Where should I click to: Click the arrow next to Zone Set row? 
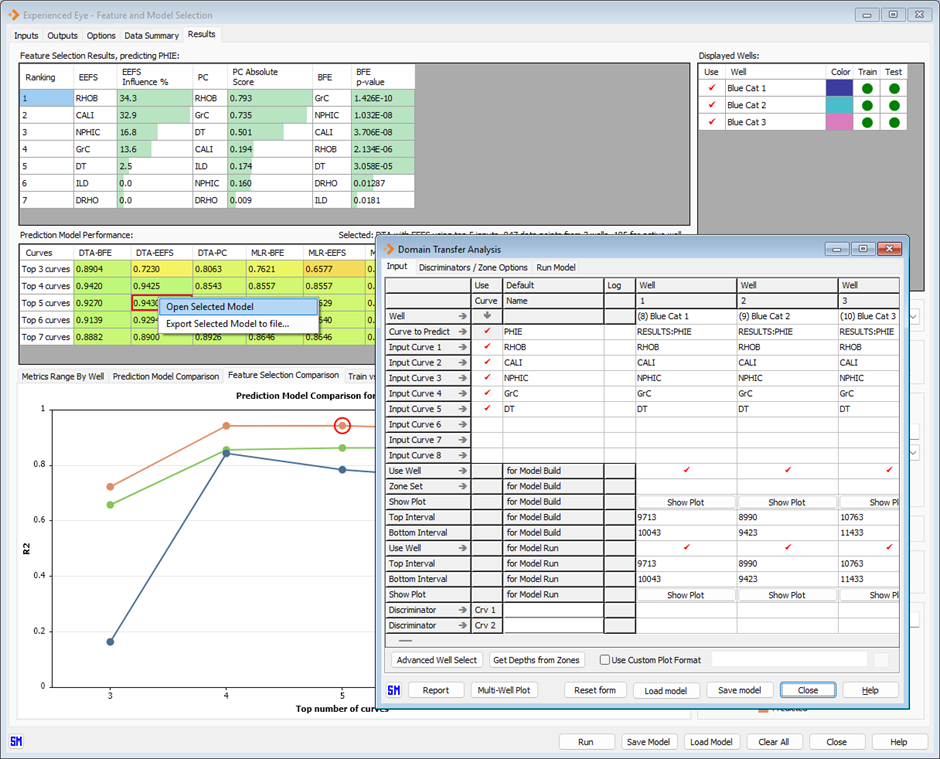click(x=460, y=486)
